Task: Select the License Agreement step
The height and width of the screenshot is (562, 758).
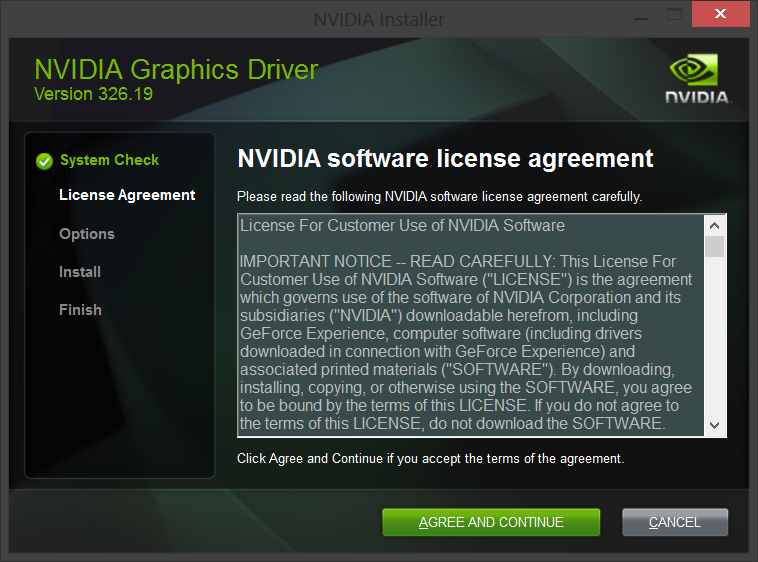Action: (127, 195)
